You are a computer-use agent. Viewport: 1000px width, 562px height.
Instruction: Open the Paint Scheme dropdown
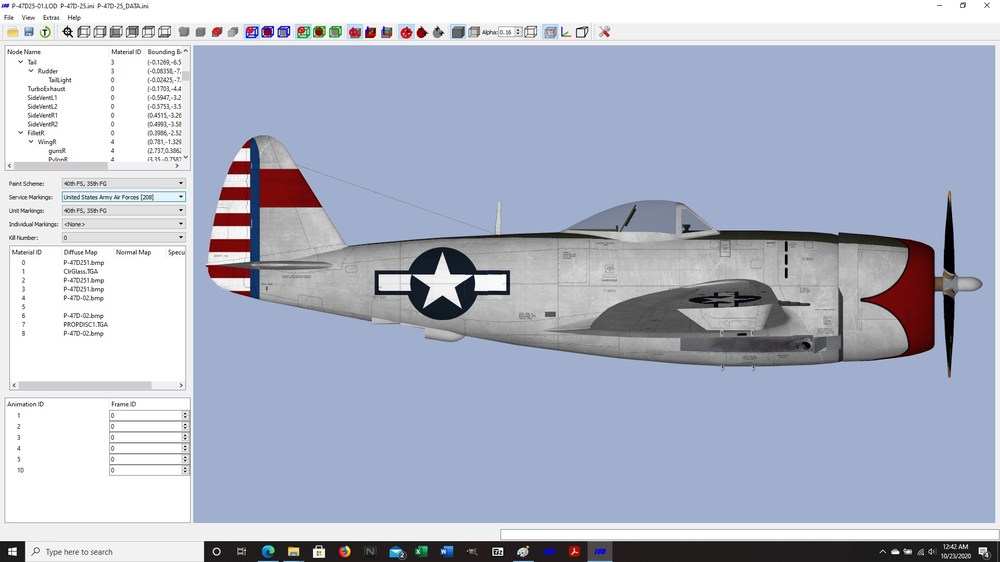pyautogui.click(x=124, y=183)
